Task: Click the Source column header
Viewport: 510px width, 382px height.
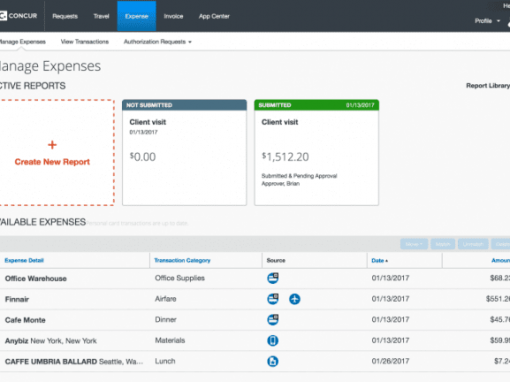Action: click(276, 260)
